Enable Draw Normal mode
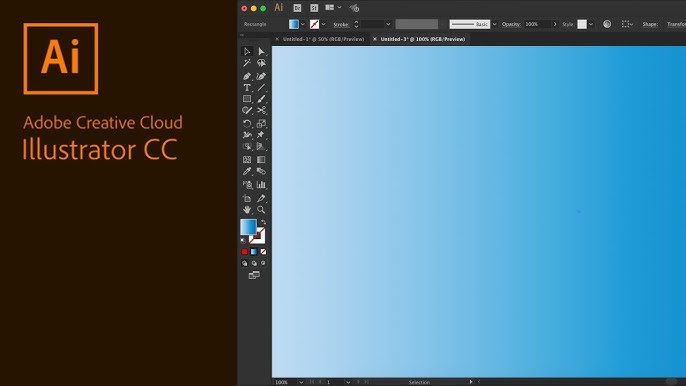The width and height of the screenshot is (686, 386). (x=245, y=263)
